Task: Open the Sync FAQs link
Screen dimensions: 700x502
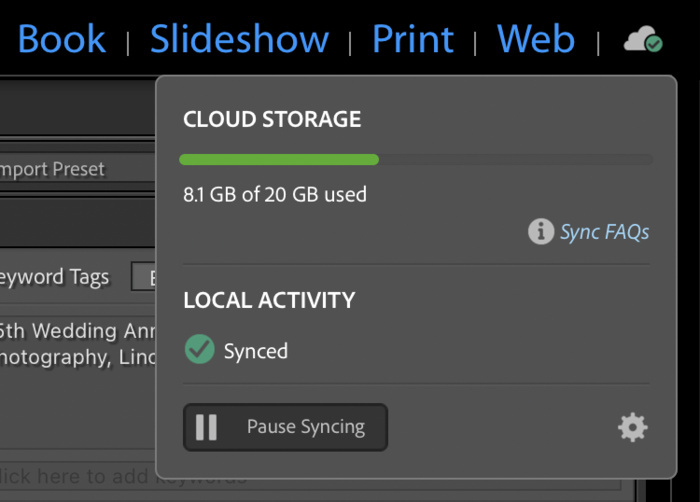Action: click(x=604, y=232)
